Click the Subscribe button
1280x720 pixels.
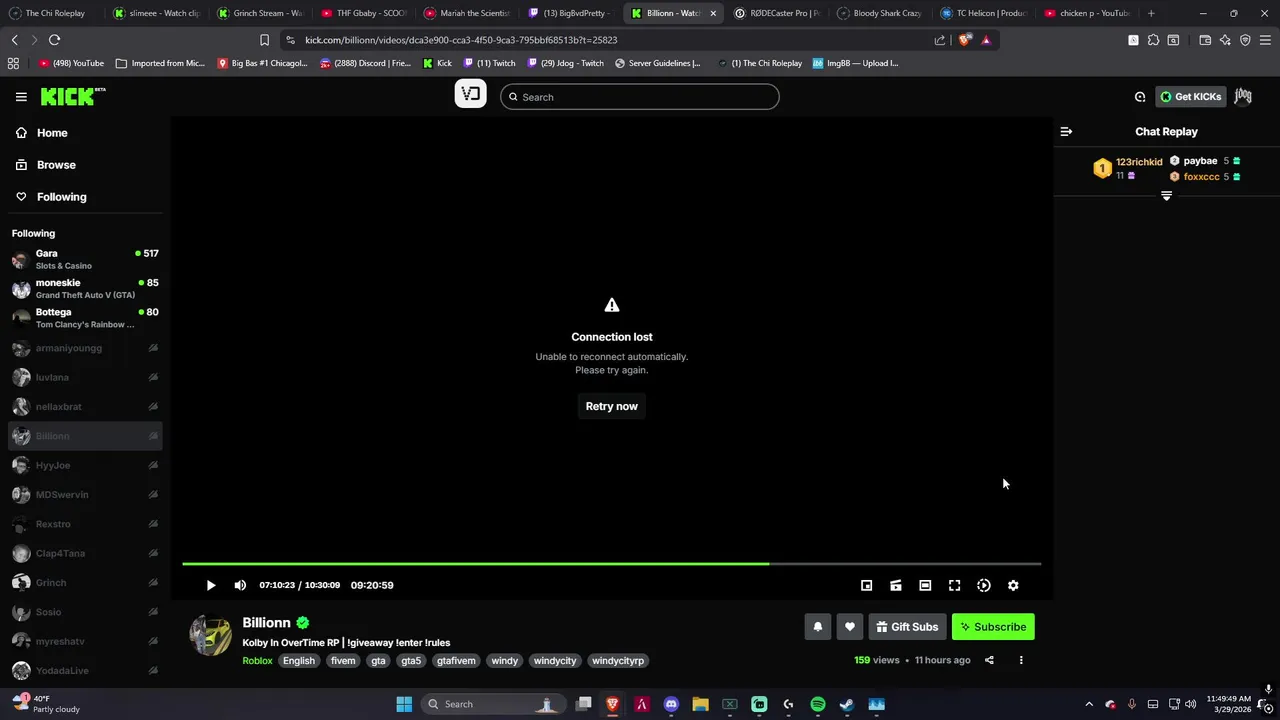click(993, 627)
